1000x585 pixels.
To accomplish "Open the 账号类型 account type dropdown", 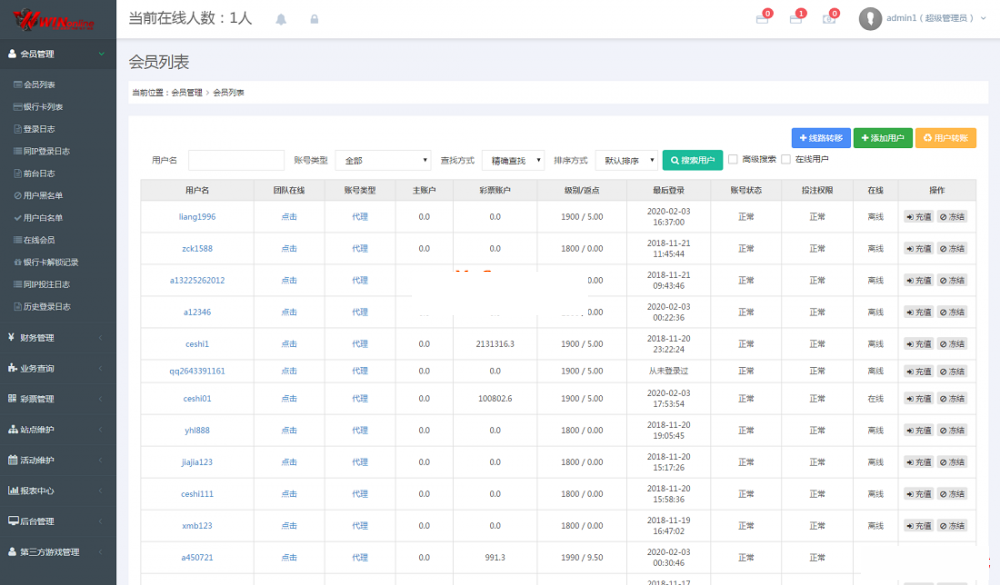I will coord(382,160).
